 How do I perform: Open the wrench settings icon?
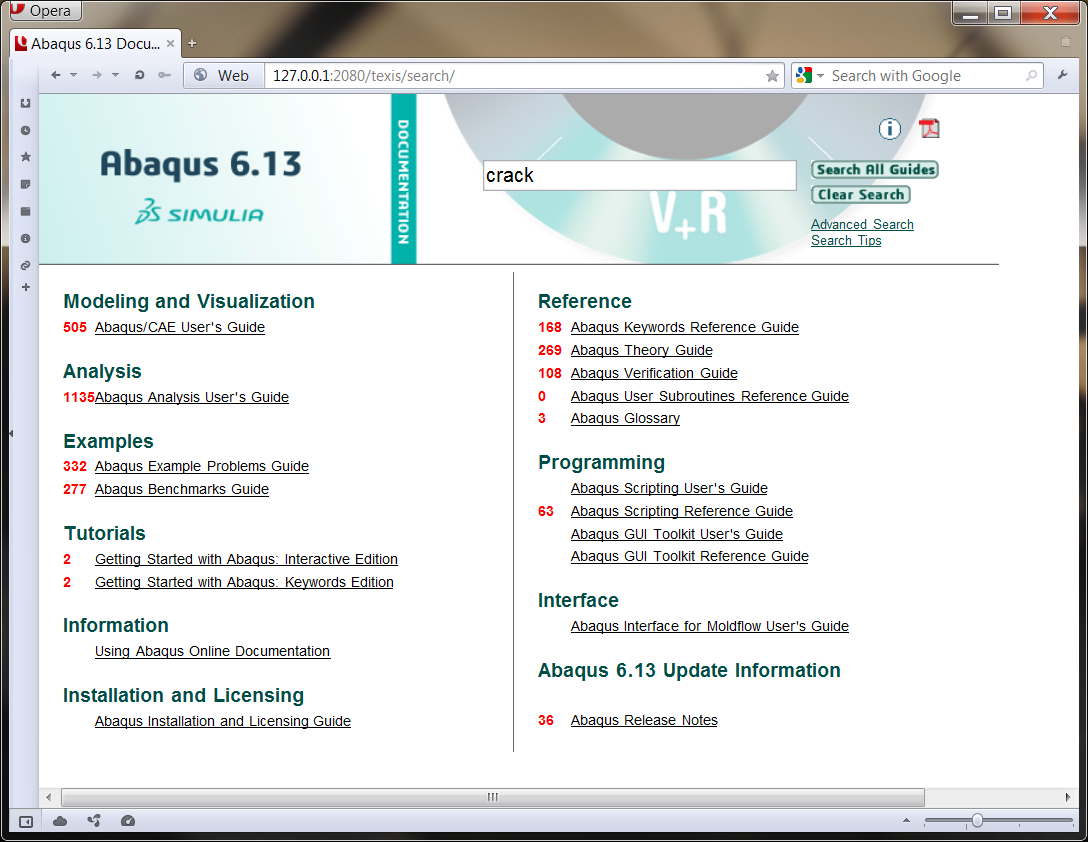click(1062, 75)
